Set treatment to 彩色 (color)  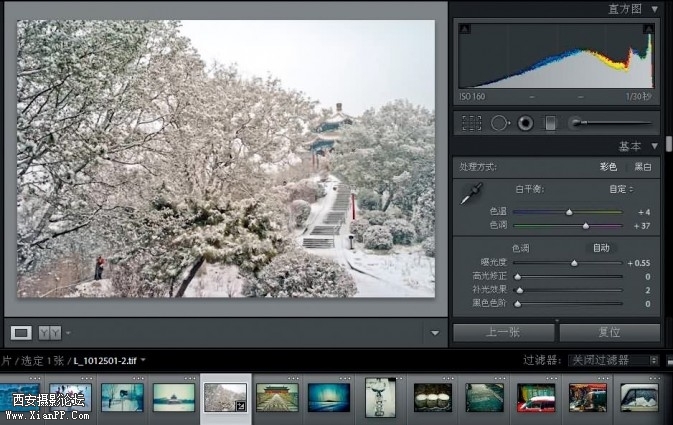[x=608, y=167]
